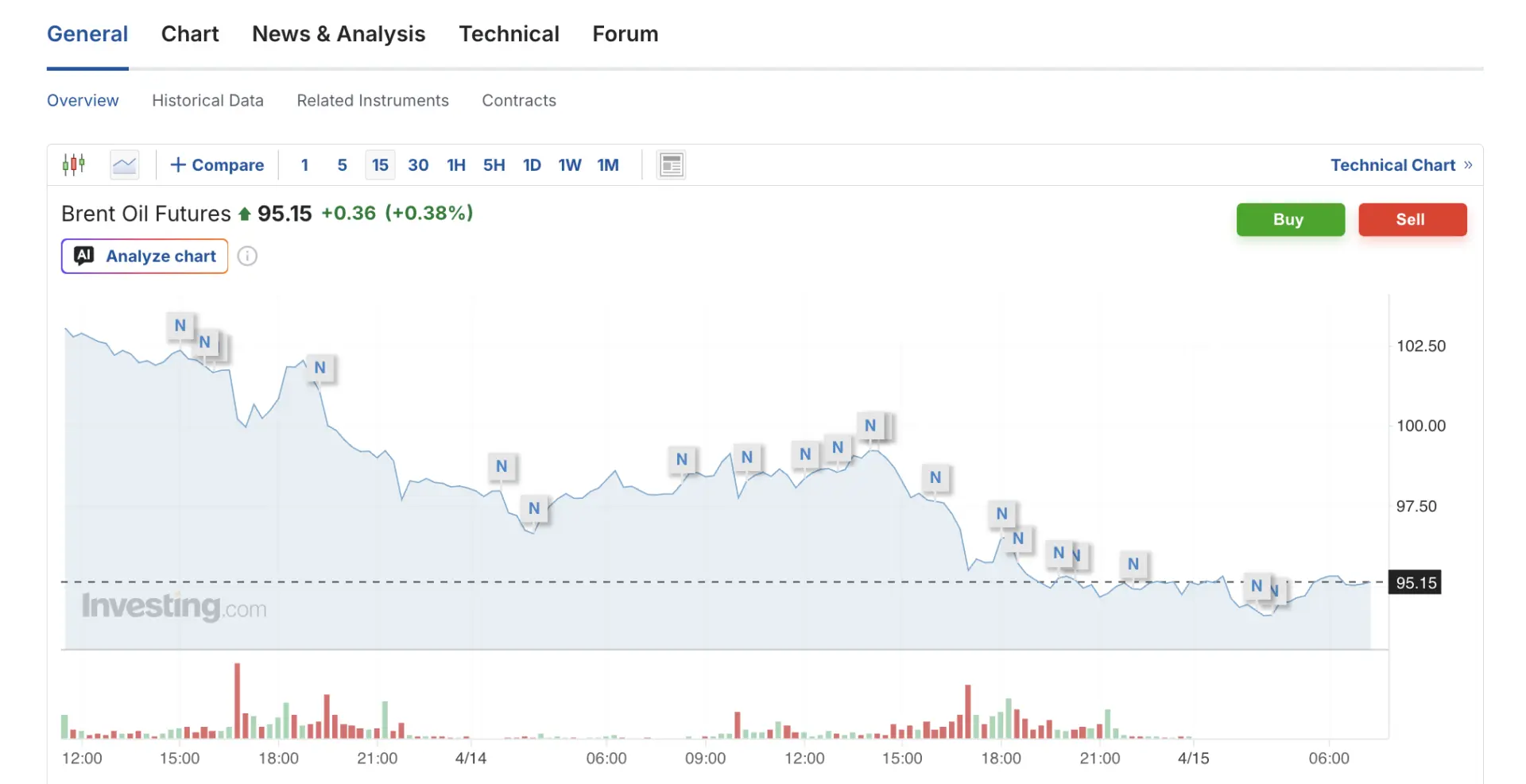The width and height of the screenshot is (1526, 784).
Task: Click the AI Analyze chart button
Action: pyautogui.click(x=145, y=256)
